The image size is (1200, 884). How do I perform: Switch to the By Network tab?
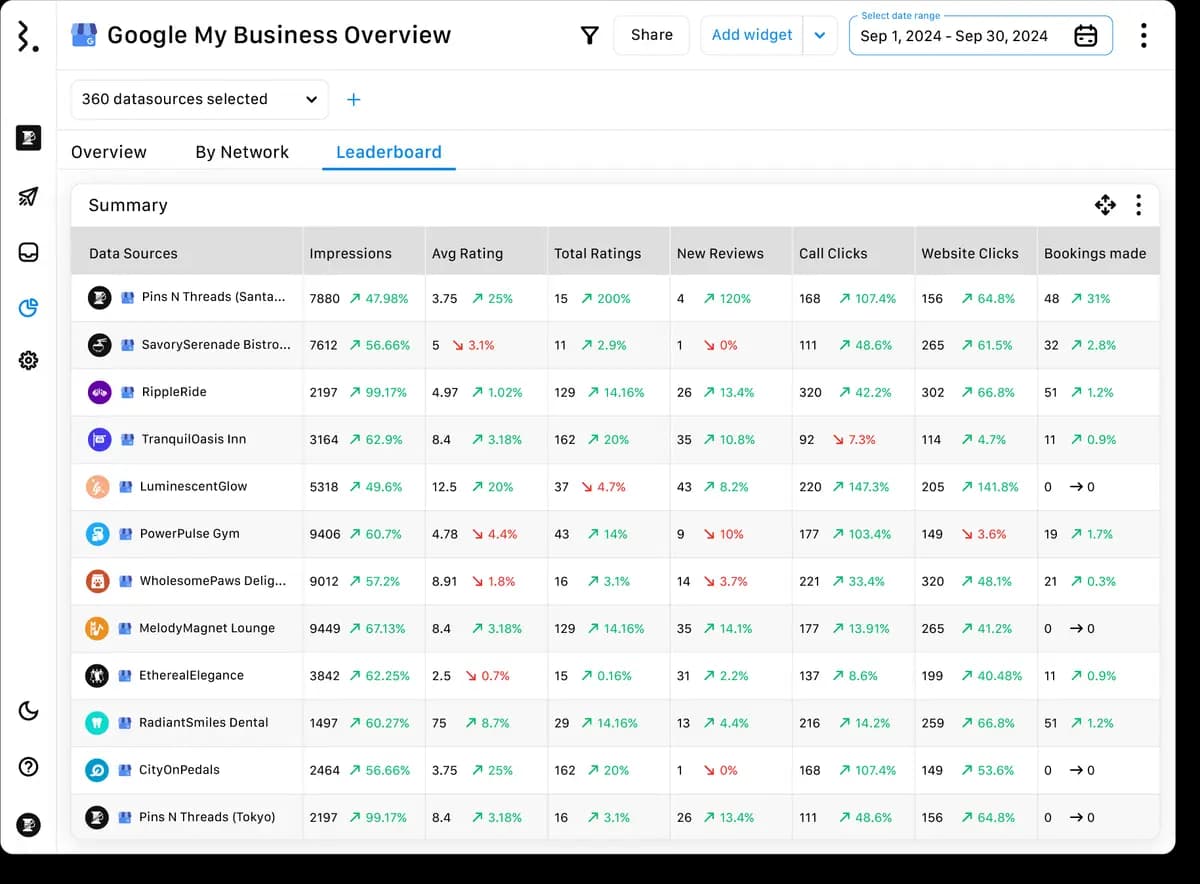point(242,152)
